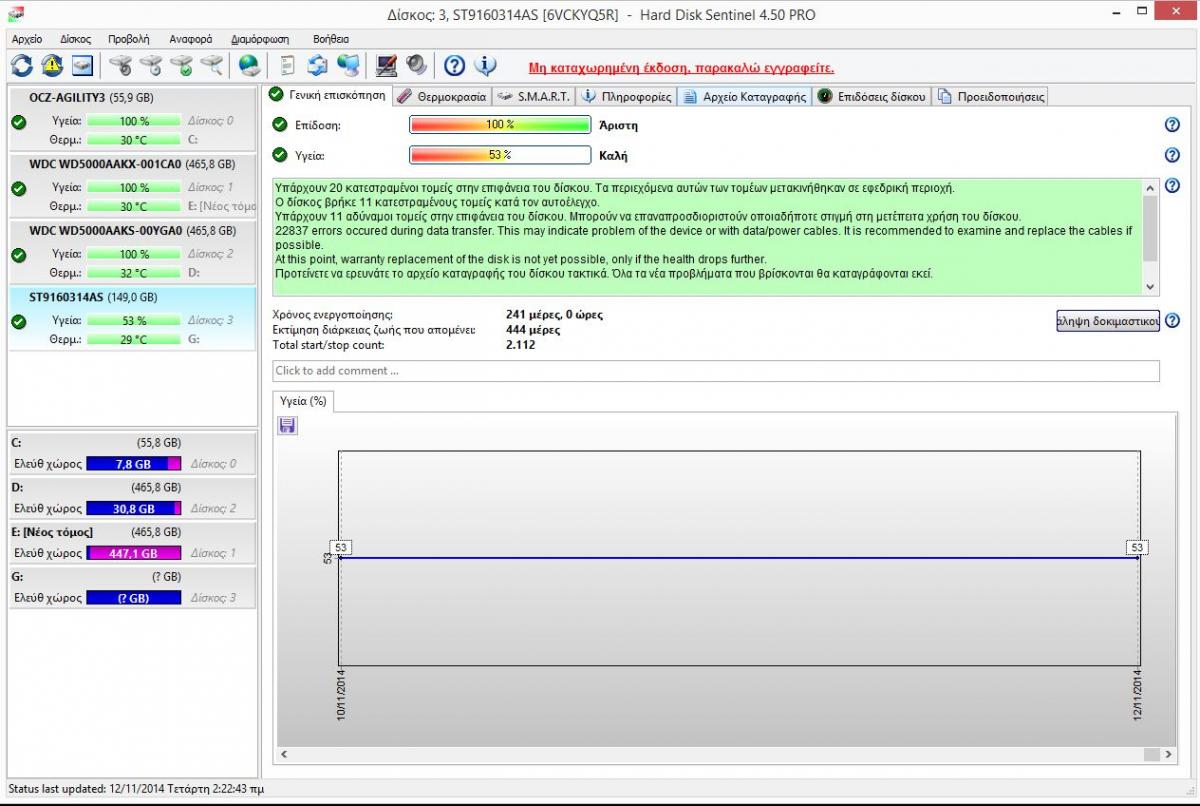Click the D: free space 30,8 GB bar

click(x=134, y=509)
